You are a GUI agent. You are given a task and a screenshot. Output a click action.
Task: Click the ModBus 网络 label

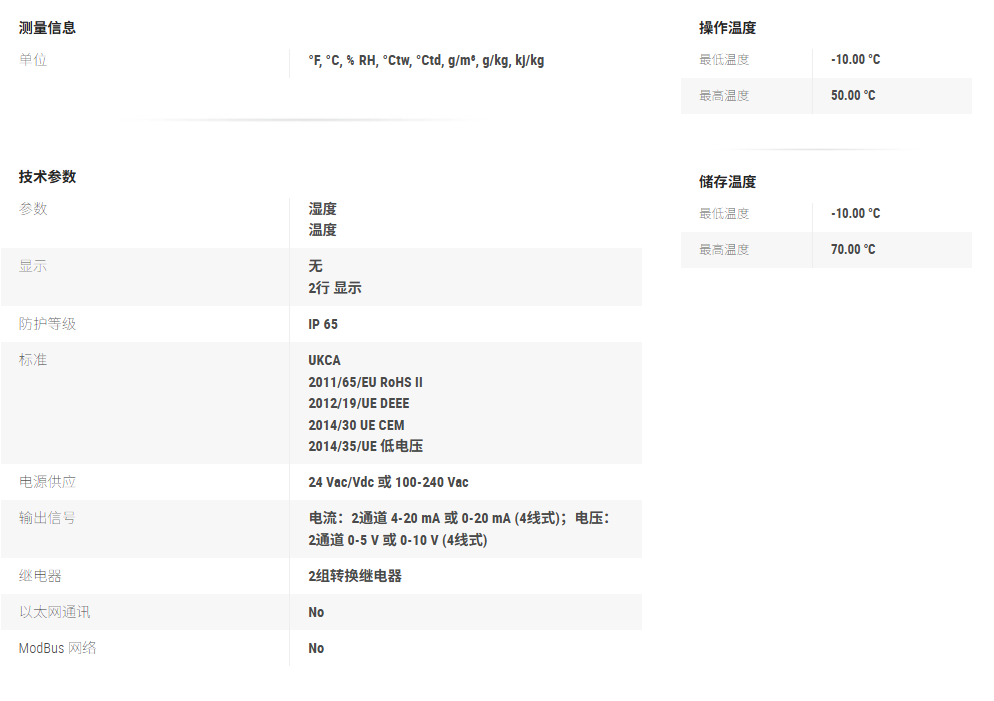coord(58,648)
